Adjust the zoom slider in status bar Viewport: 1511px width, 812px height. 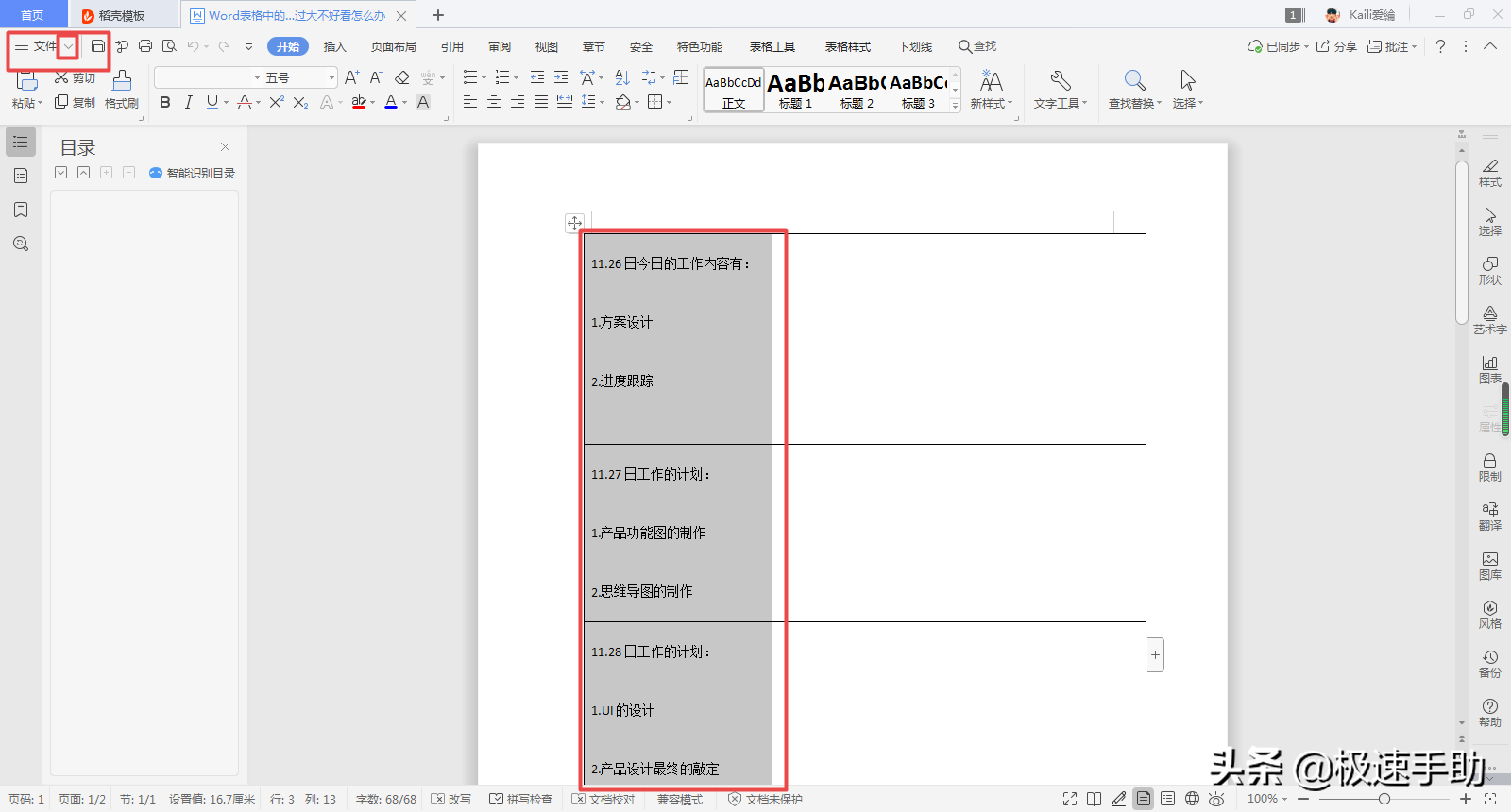[1384, 799]
